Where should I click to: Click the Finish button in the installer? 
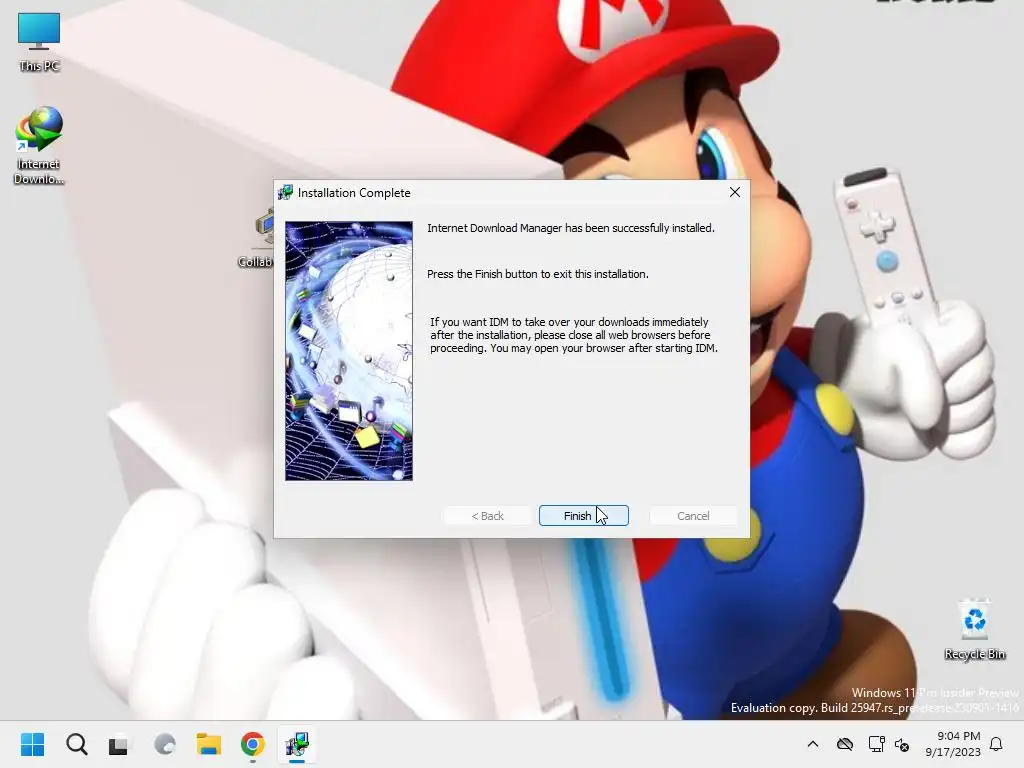[583, 515]
